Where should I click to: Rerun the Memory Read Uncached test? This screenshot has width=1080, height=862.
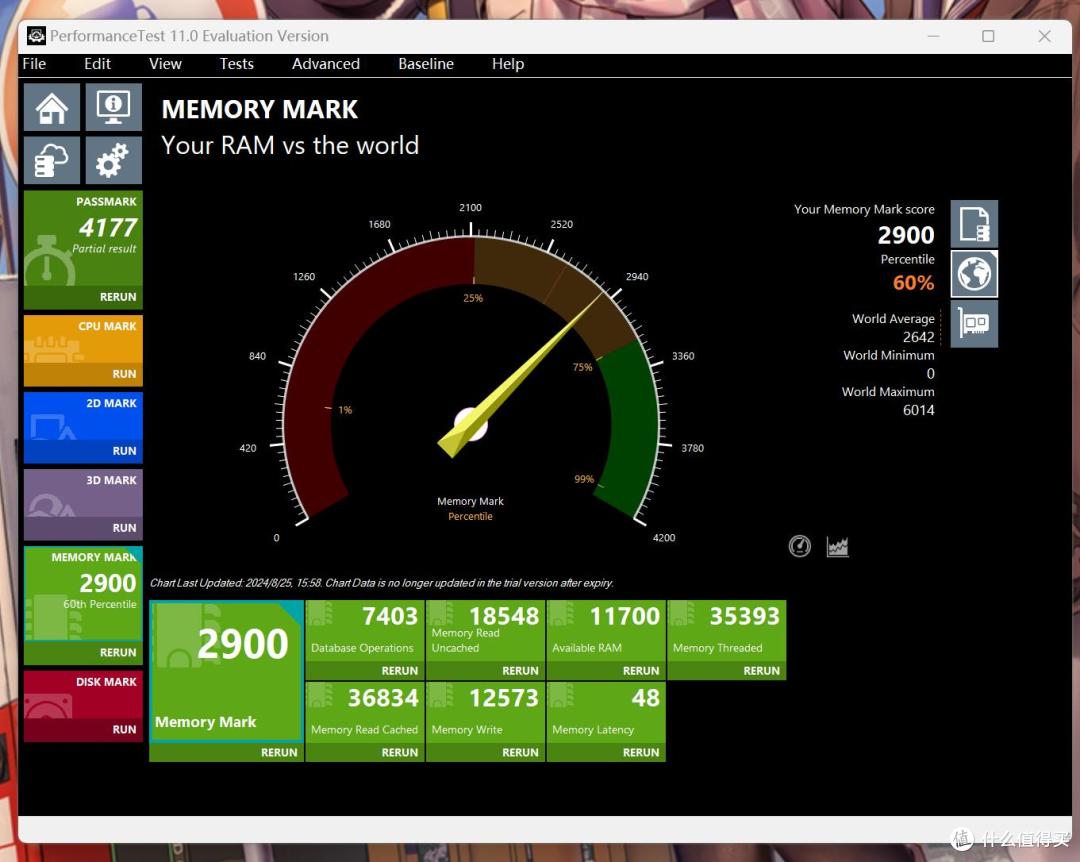coord(520,671)
